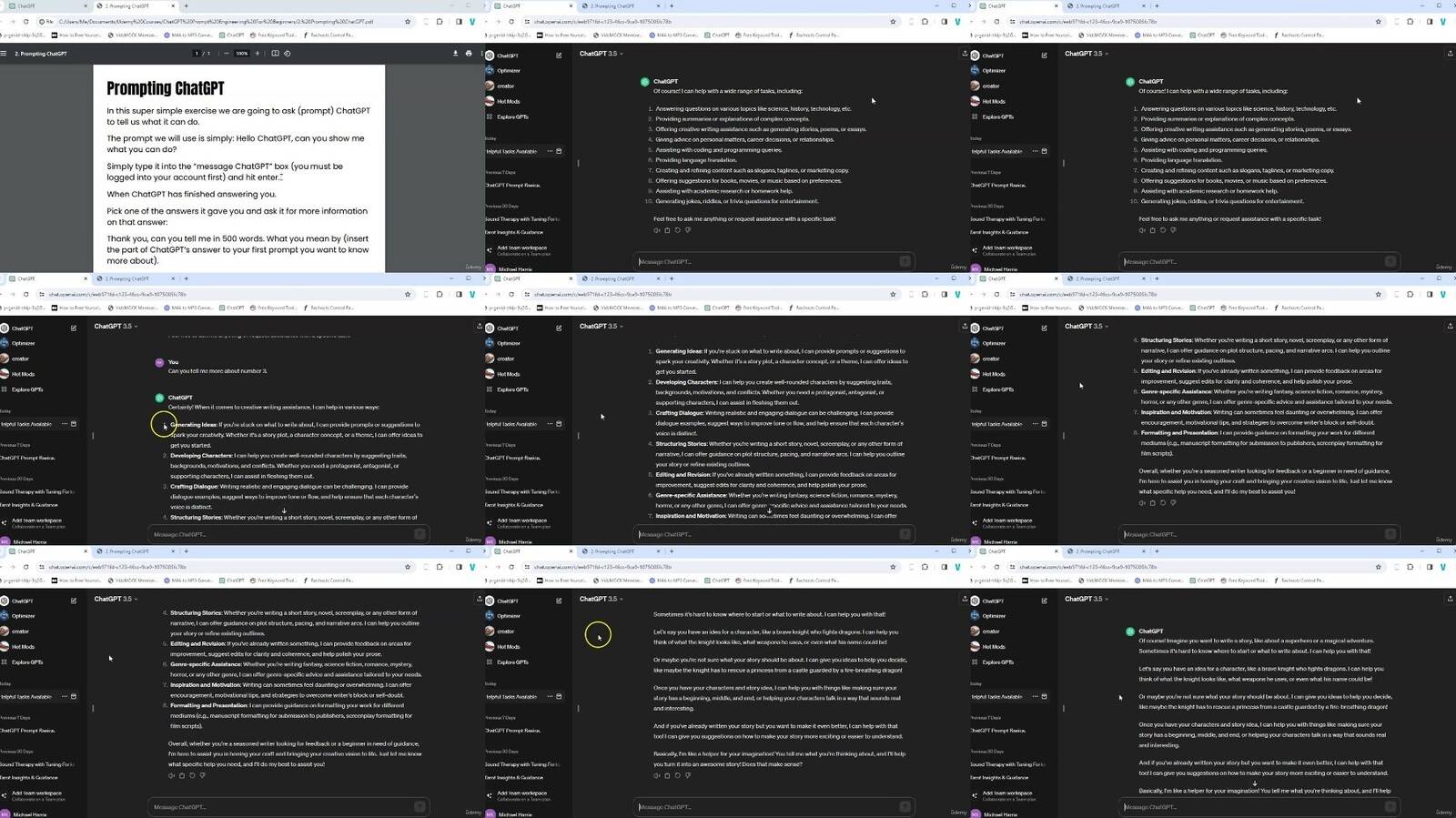1456x818 pixels.
Task: Toggle the bookmark star in the PDF frame's address bar
Action: (x=408, y=21)
